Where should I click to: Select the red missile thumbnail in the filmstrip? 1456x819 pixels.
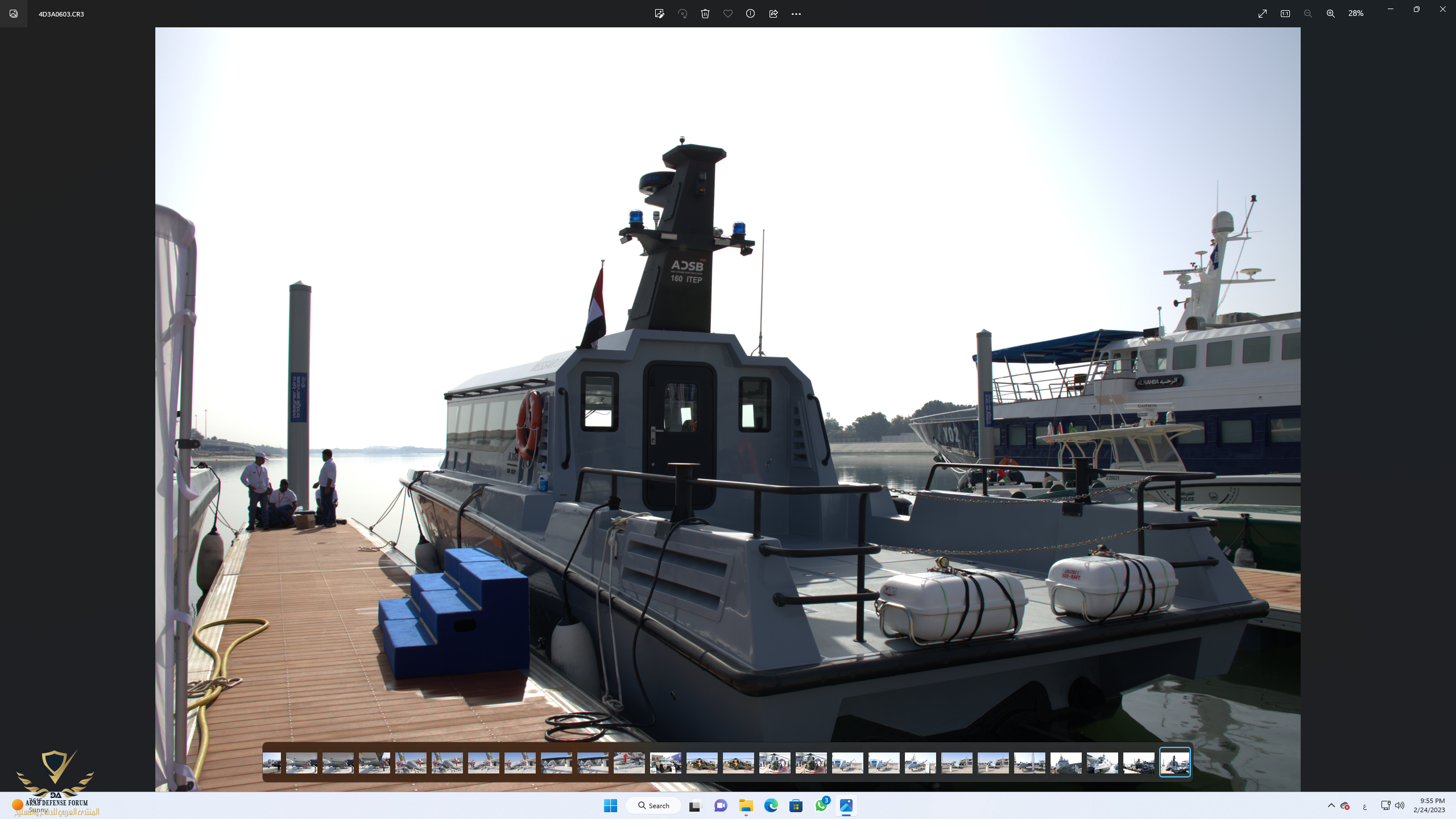tap(629, 763)
